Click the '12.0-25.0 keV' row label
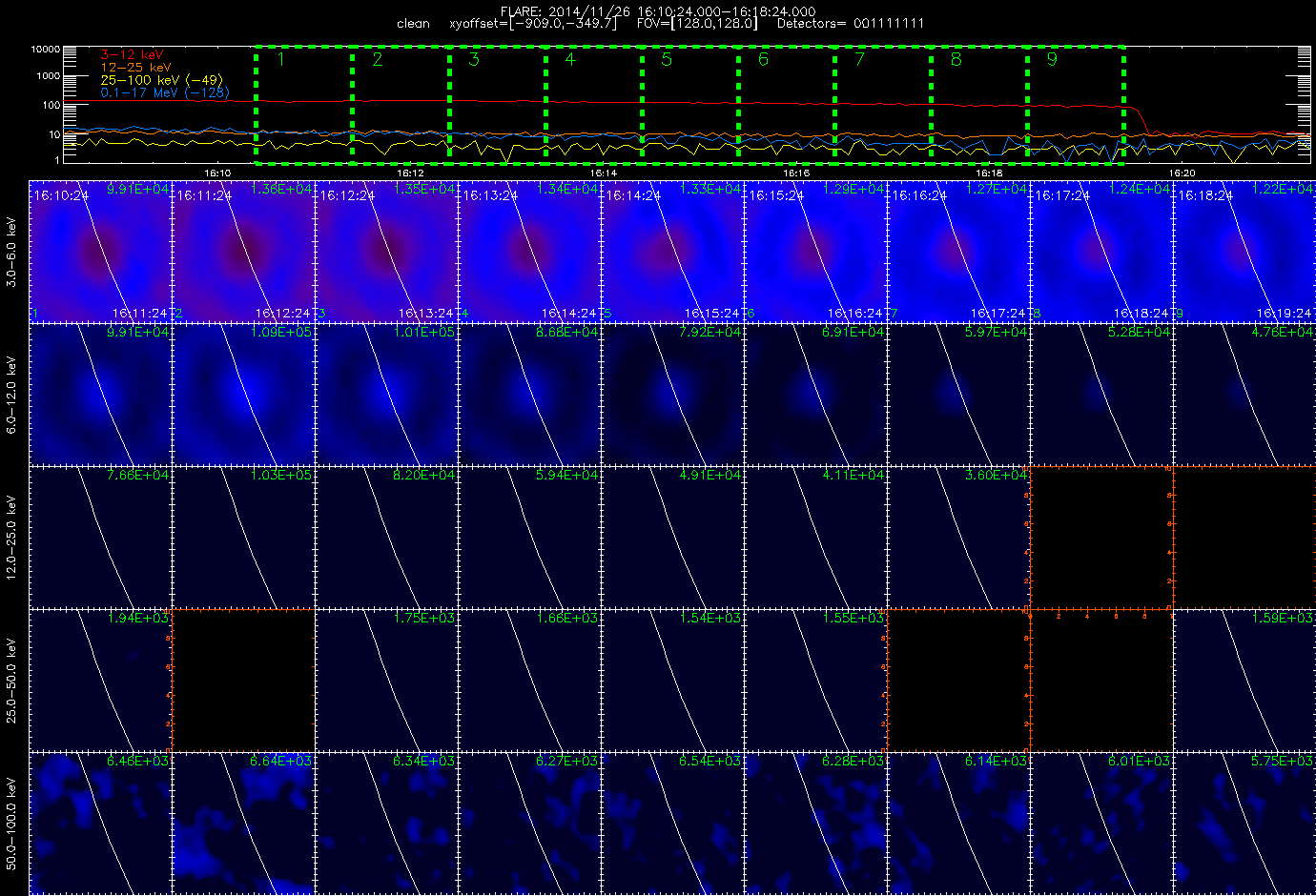Viewport: 1316px width, 896px height. (11, 538)
